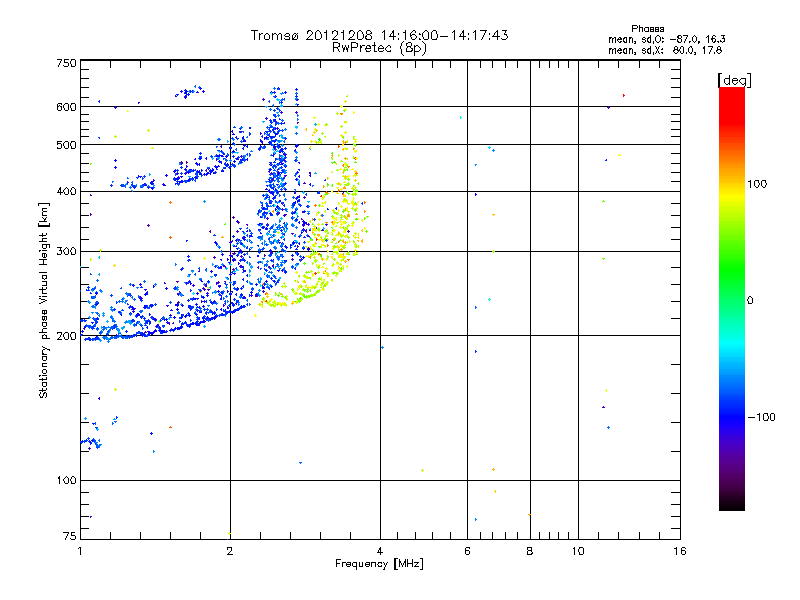Click the '0' colorbar tick label

pyautogui.click(x=750, y=301)
